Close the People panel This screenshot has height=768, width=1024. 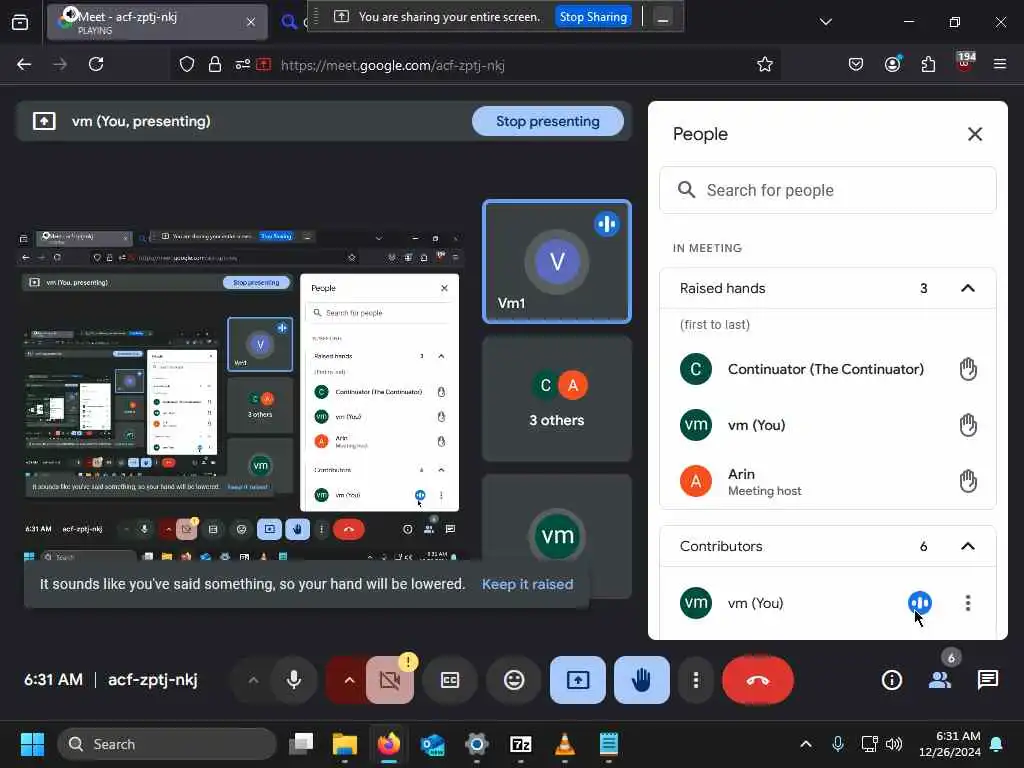(974, 134)
